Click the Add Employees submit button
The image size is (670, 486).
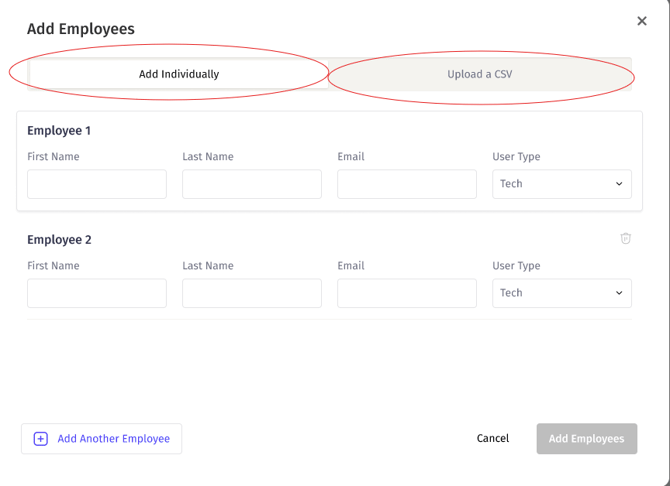coord(587,439)
